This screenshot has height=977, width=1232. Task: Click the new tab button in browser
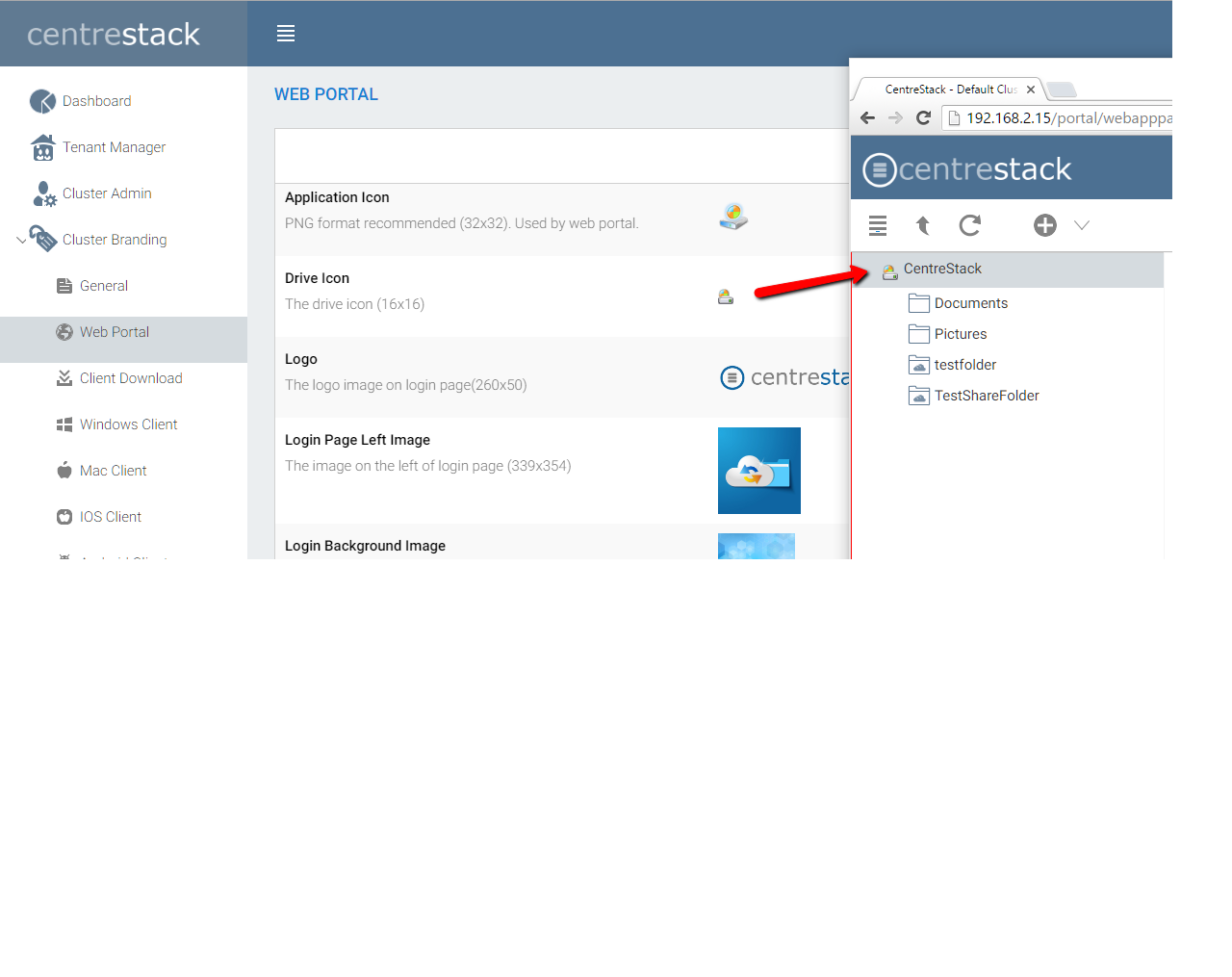[x=1061, y=90]
